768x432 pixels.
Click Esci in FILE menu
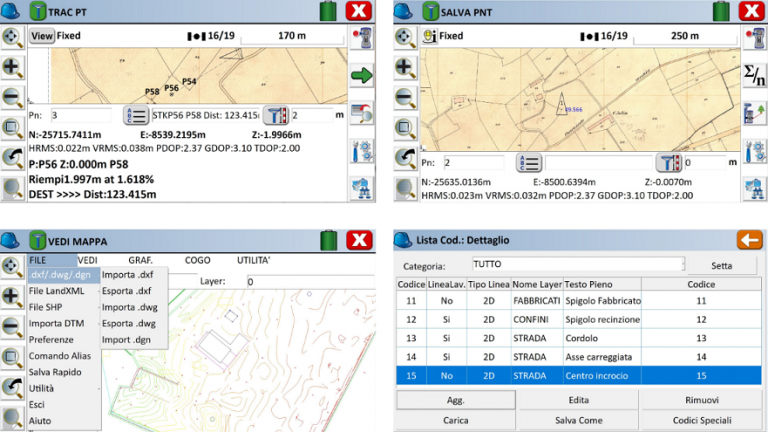pyautogui.click(x=64, y=404)
